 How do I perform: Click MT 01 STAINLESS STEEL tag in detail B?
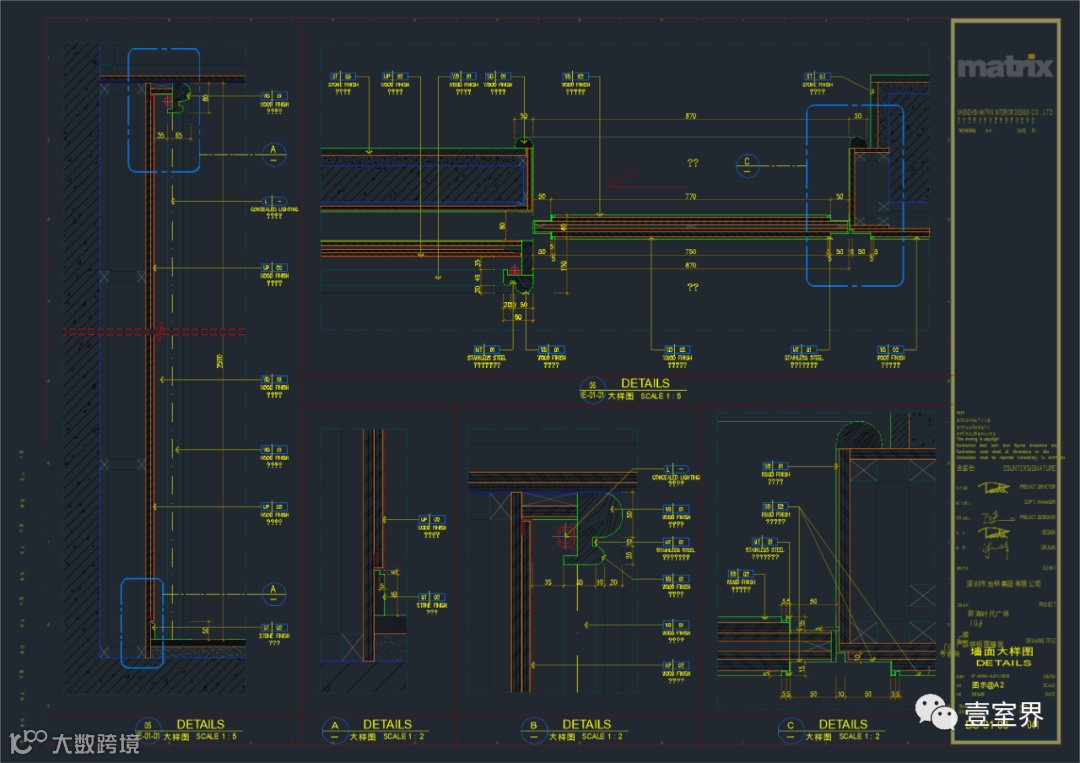[x=675, y=550]
